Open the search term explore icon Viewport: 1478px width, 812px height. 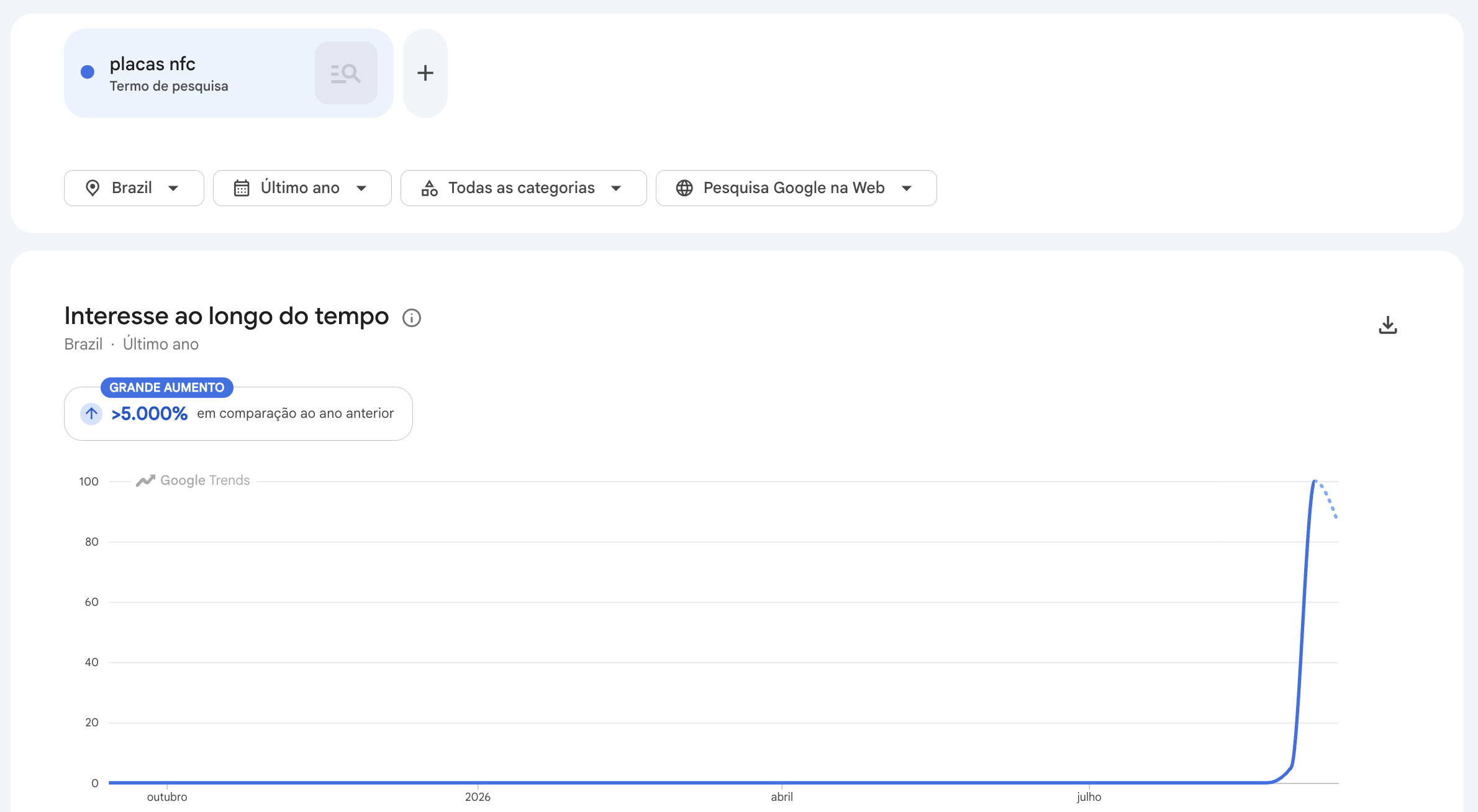click(346, 73)
